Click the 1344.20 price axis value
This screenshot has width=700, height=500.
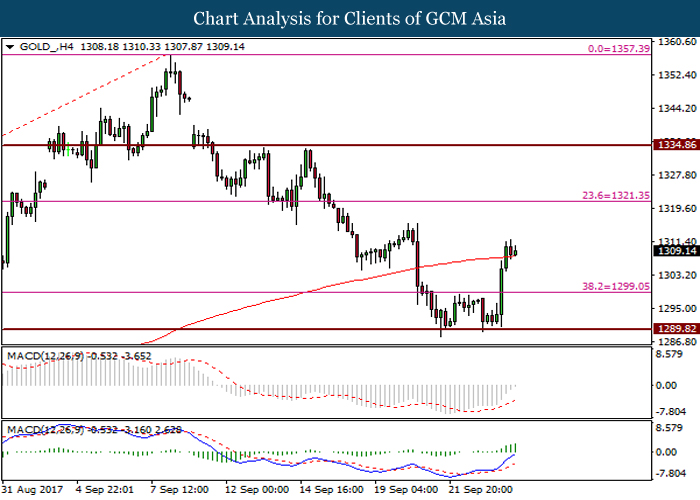tap(677, 108)
